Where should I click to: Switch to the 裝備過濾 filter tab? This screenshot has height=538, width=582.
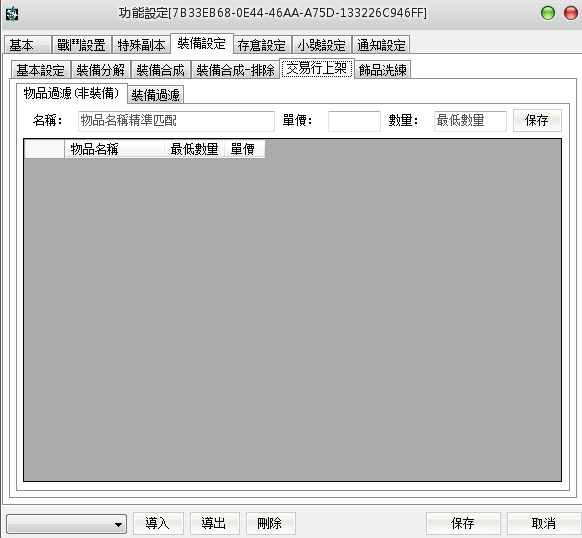156,95
